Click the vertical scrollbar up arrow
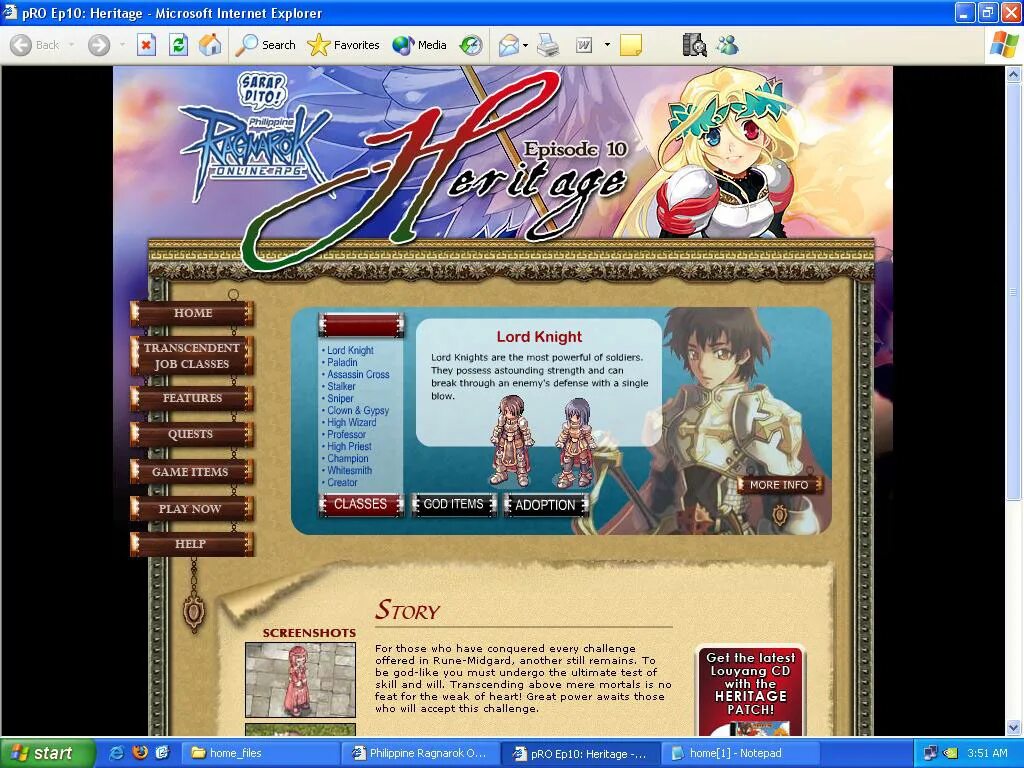1024x768 pixels. (x=1014, y=74)
